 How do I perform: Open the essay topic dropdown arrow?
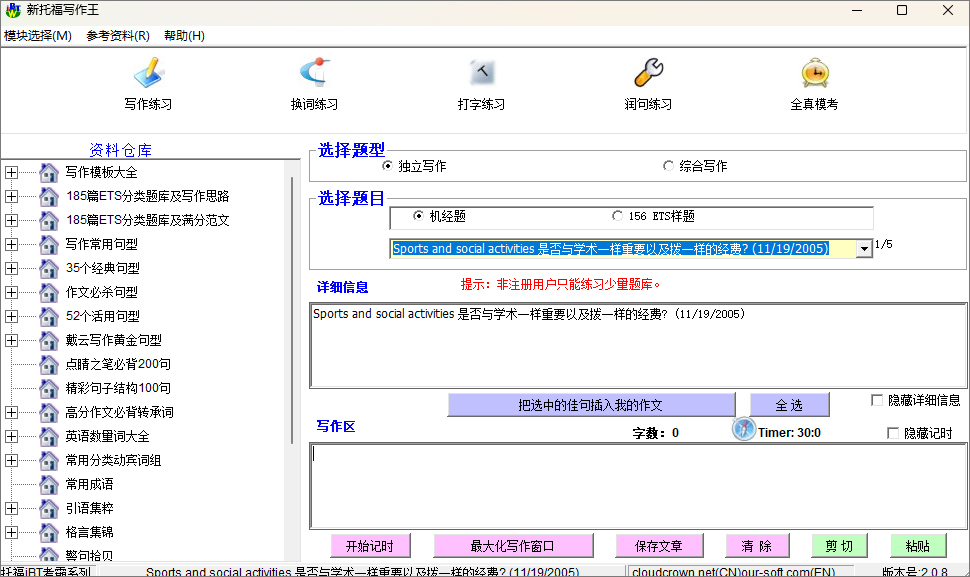(x=865, y=248)
